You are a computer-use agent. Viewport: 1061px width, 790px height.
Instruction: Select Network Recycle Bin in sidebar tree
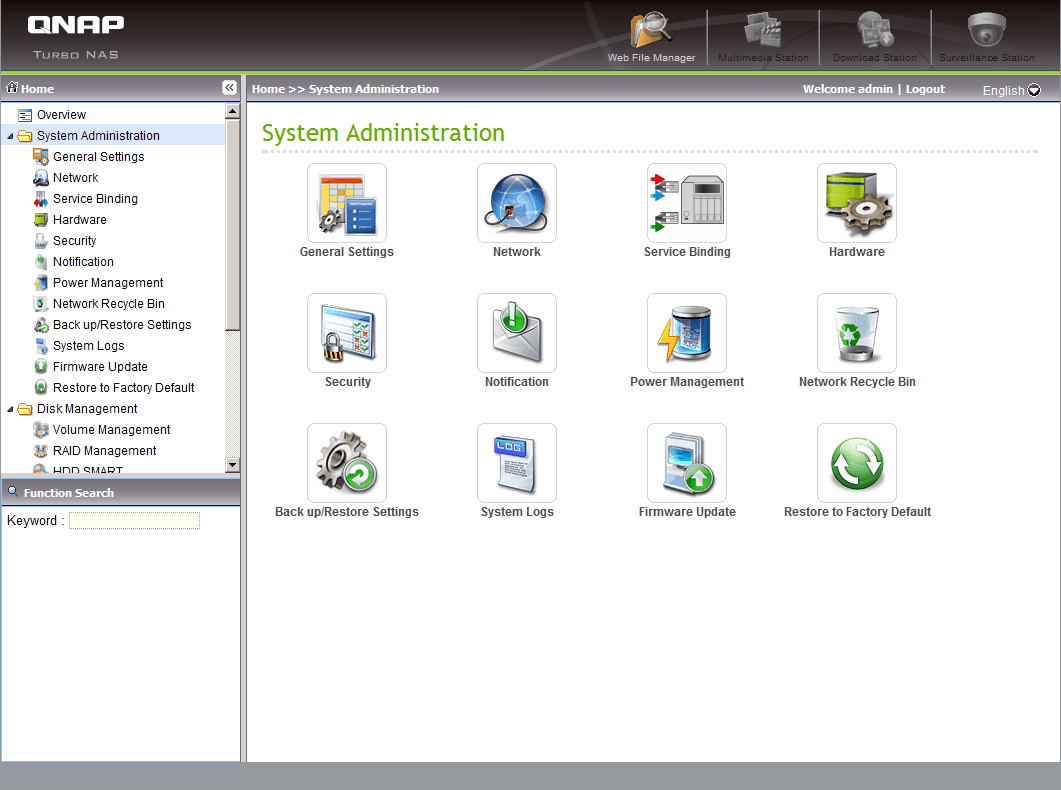point(108,304)
